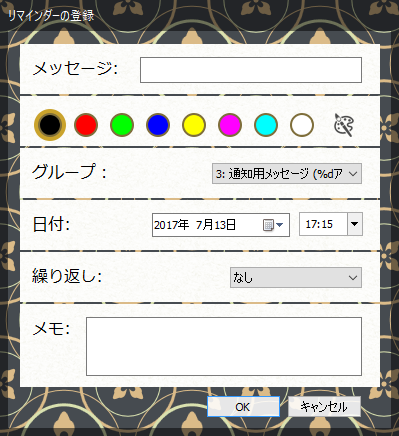This screenshot has height=436, width=399.
Task: Select the 2017年 7月13日 date text
Action: pos(195,225)
